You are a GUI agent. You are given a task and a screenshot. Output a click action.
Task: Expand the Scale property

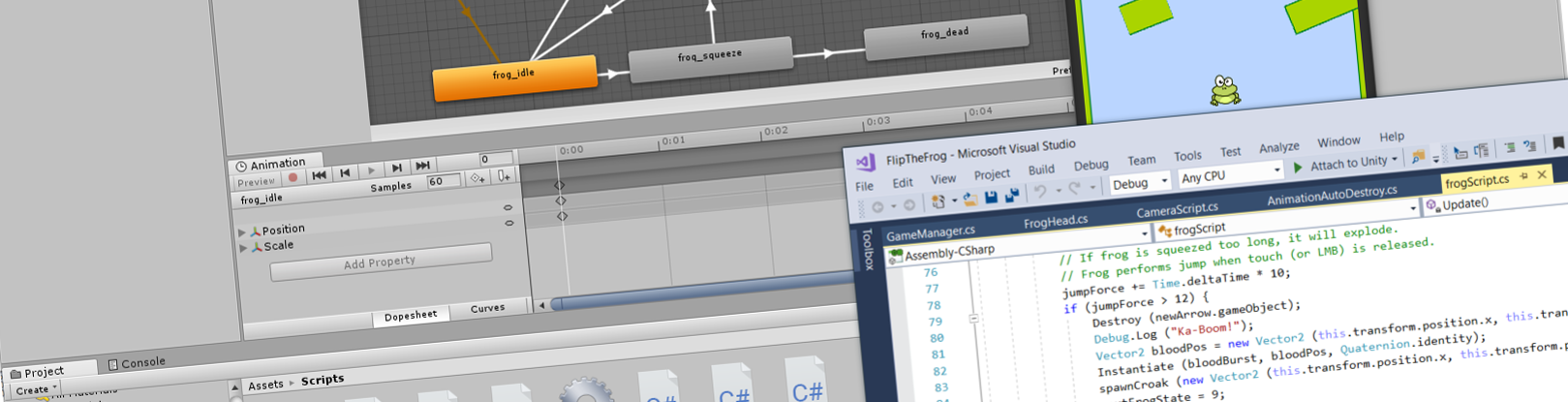tap(242, 248)
